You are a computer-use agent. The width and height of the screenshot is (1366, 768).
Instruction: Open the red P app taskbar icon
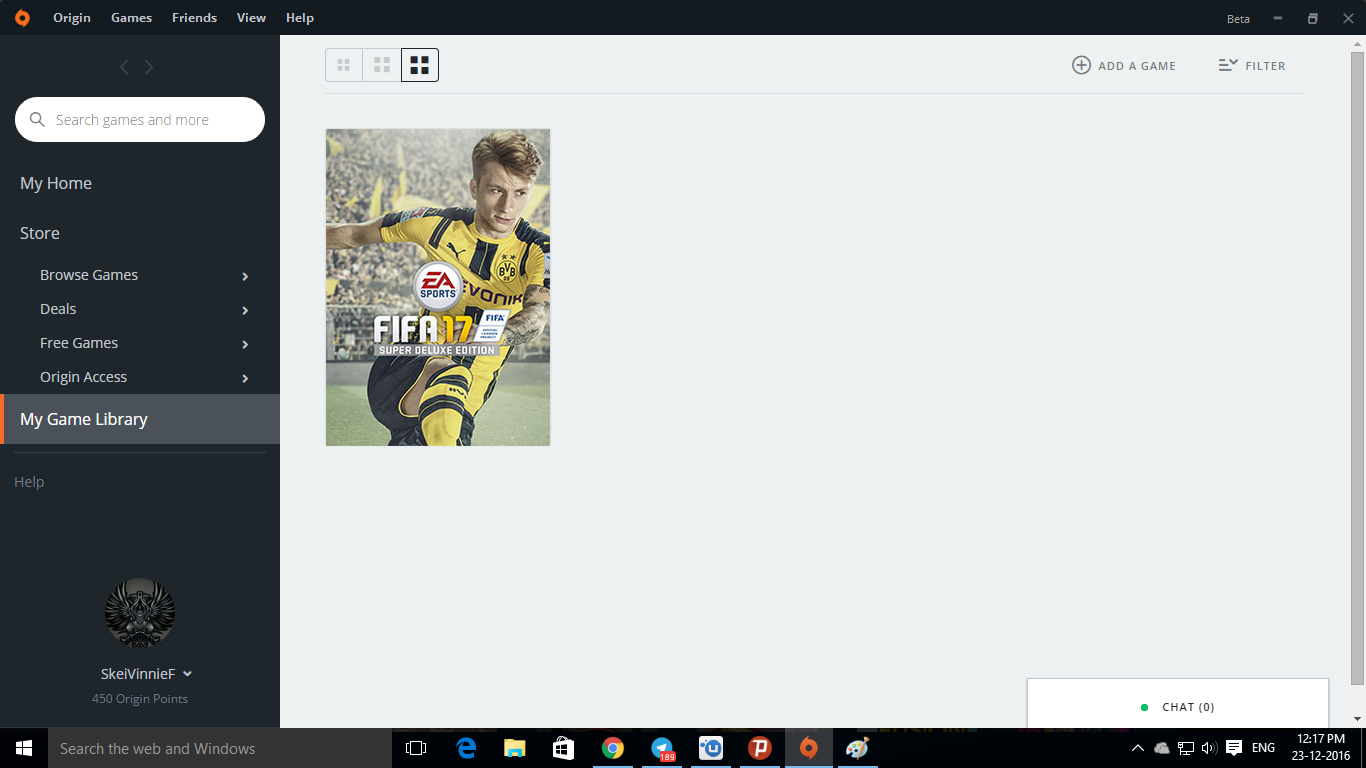tap(760, 748)
